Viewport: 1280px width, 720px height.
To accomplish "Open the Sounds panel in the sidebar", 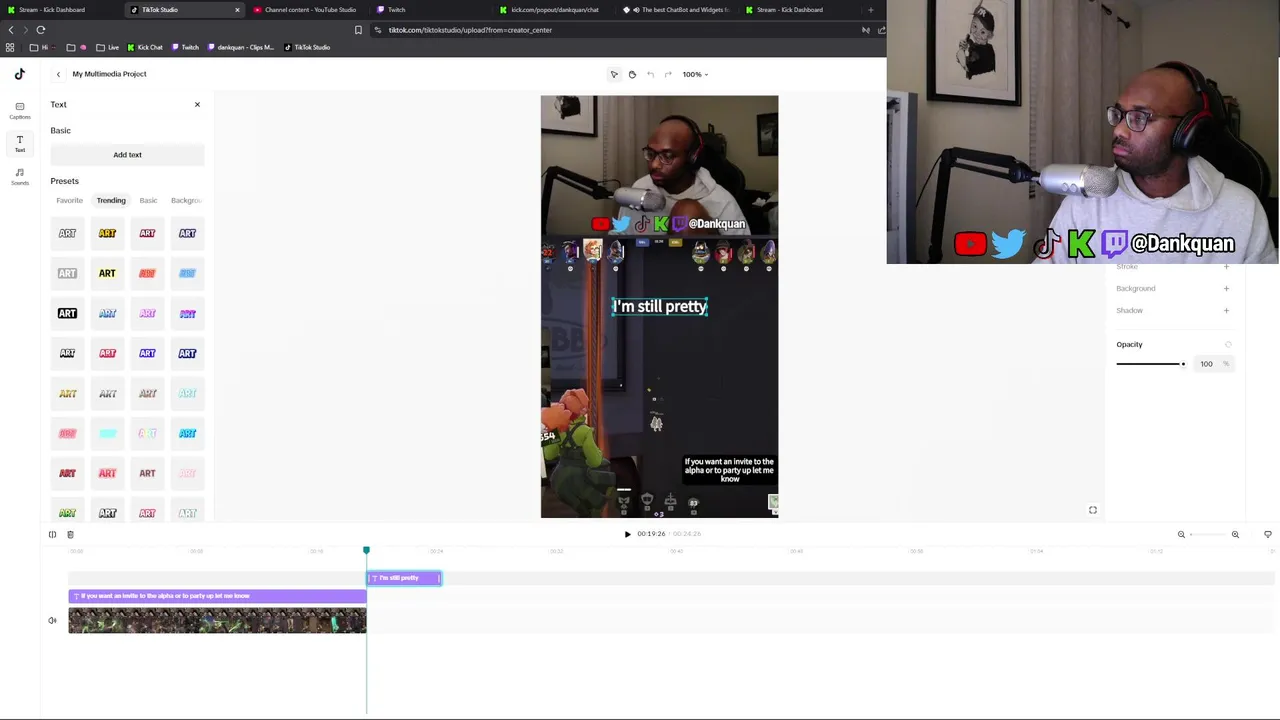I will [x=19, y=177].
